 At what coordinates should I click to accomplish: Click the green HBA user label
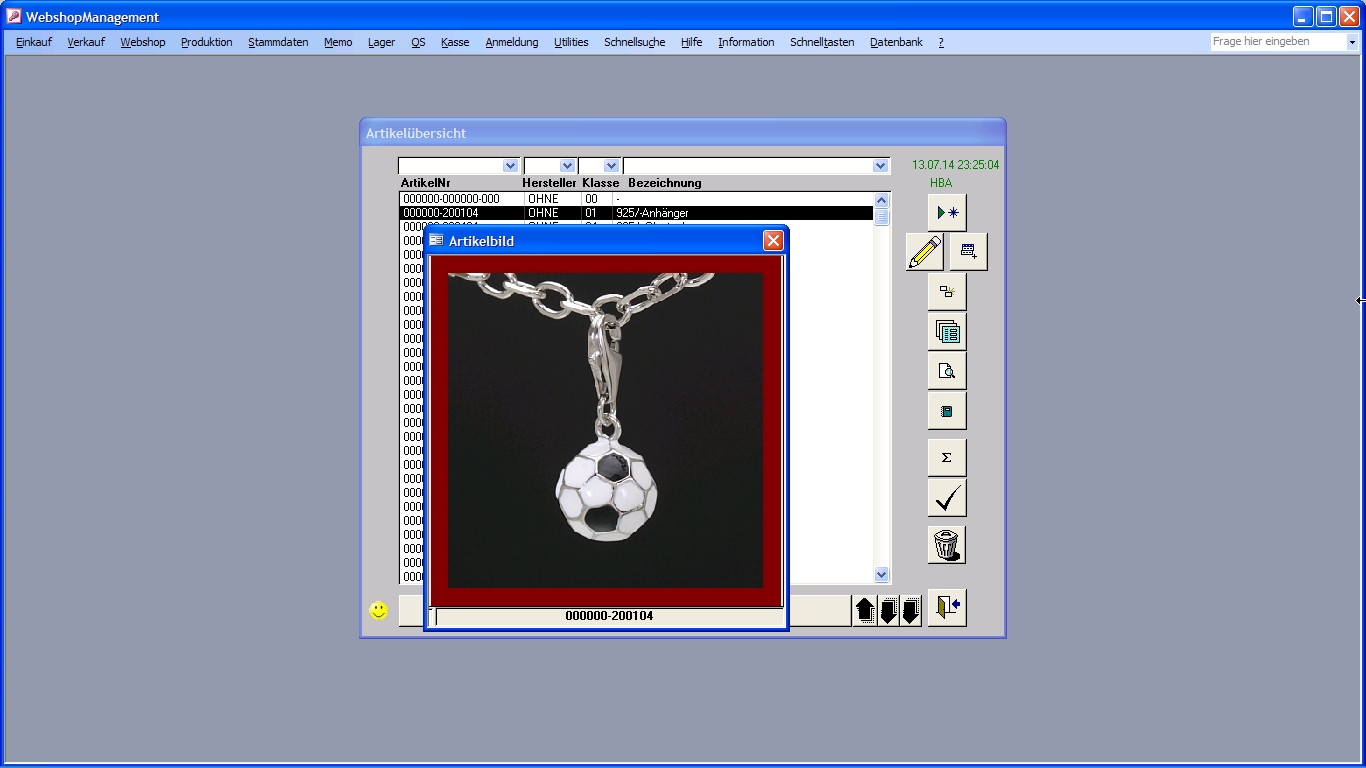click(x=941, y=183)
